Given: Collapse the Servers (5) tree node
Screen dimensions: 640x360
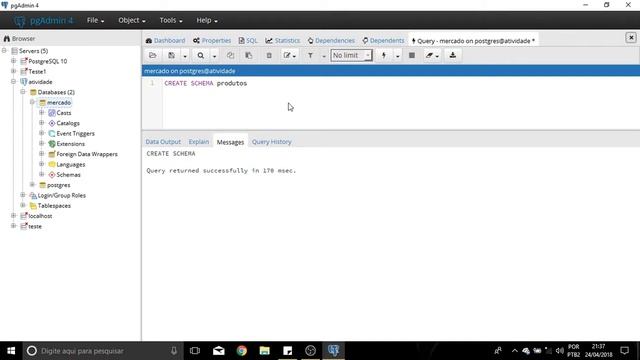Looking at the screenshot, I should 4,51.
